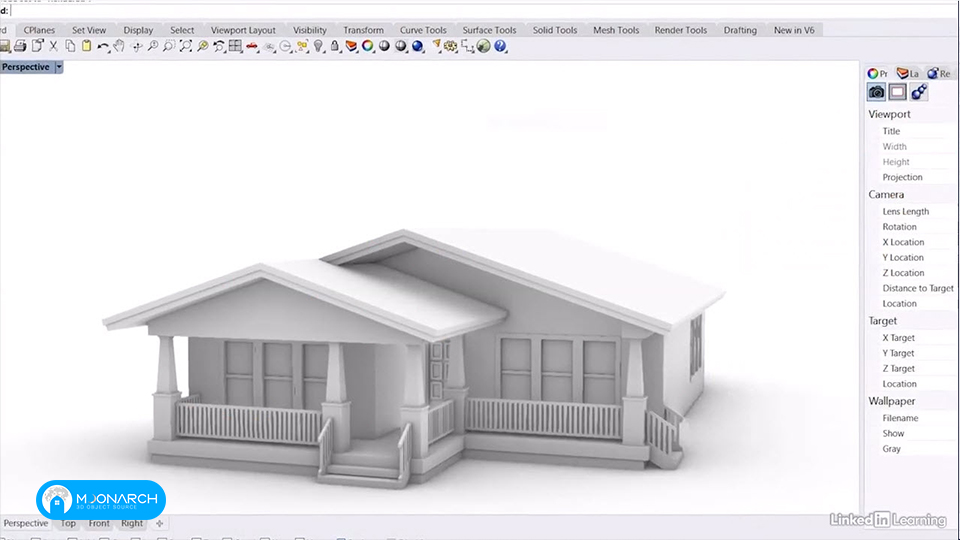Select the X Target property row
This screenshot has height=540, width=960.
pyautogui.click(x=911, y=337)
